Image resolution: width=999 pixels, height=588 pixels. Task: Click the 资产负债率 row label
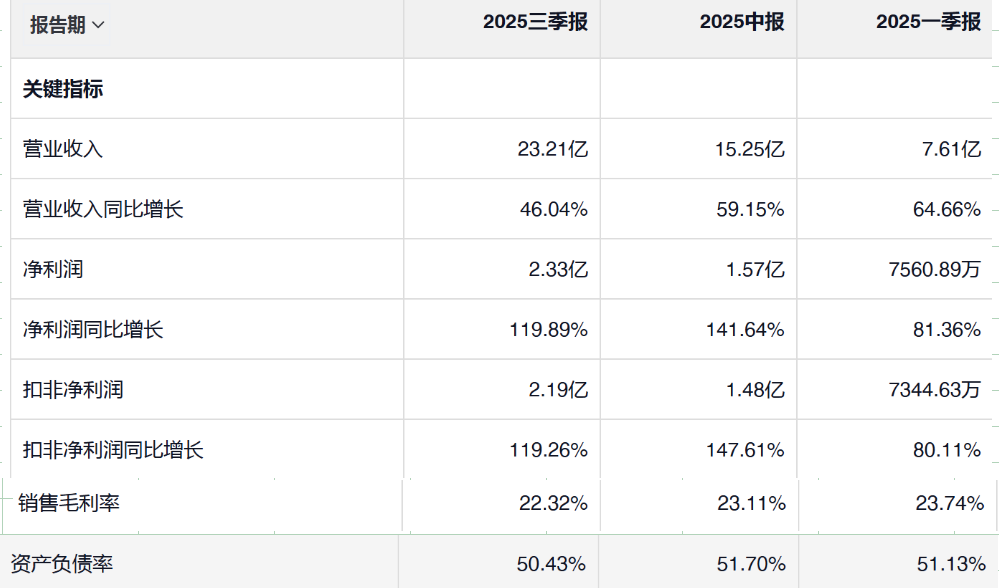point(62,564)
